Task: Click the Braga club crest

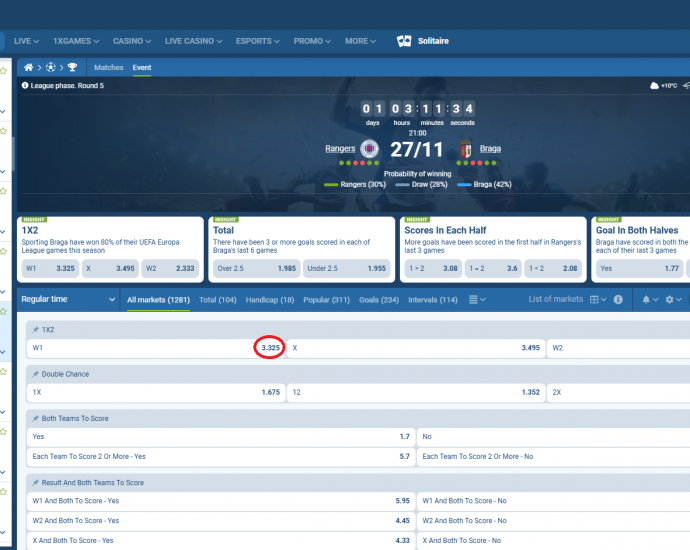Action: (464, 149)
